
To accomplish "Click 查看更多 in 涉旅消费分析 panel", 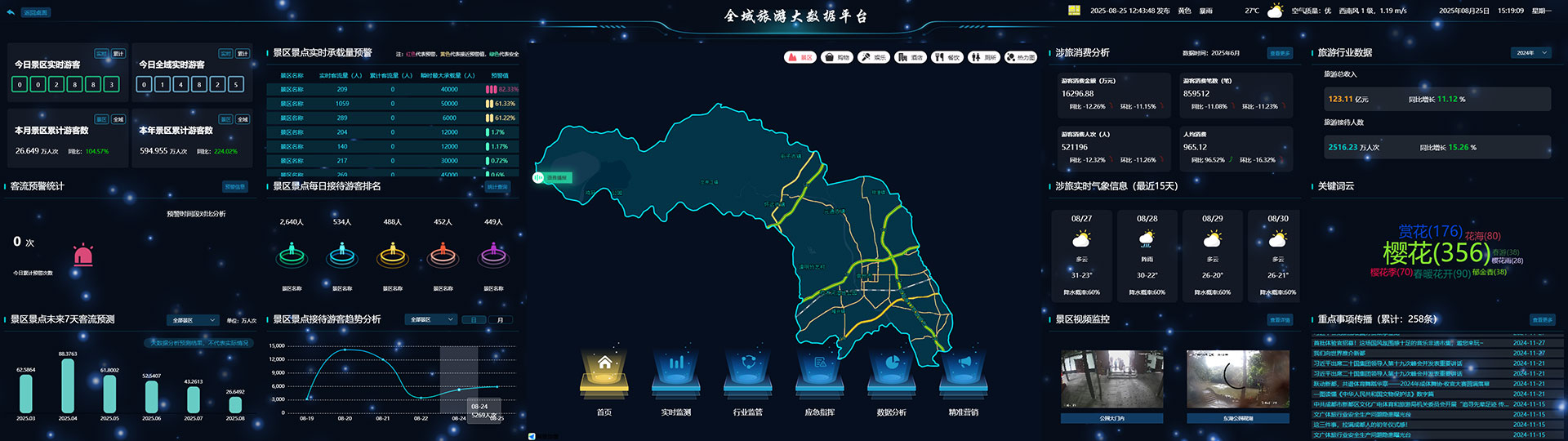I will [1280, 53].
